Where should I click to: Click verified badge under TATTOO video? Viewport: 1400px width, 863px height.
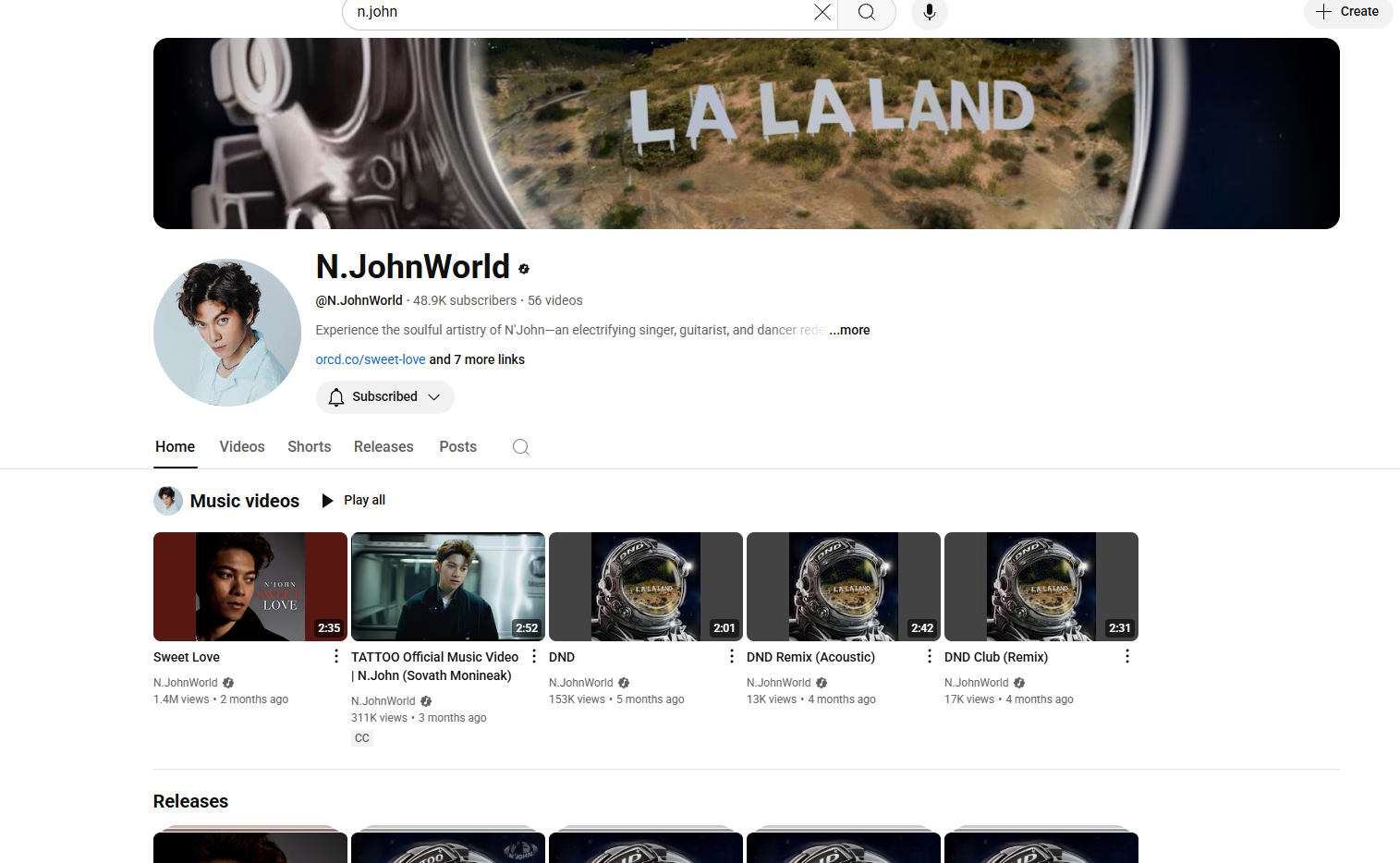[426, 701]
